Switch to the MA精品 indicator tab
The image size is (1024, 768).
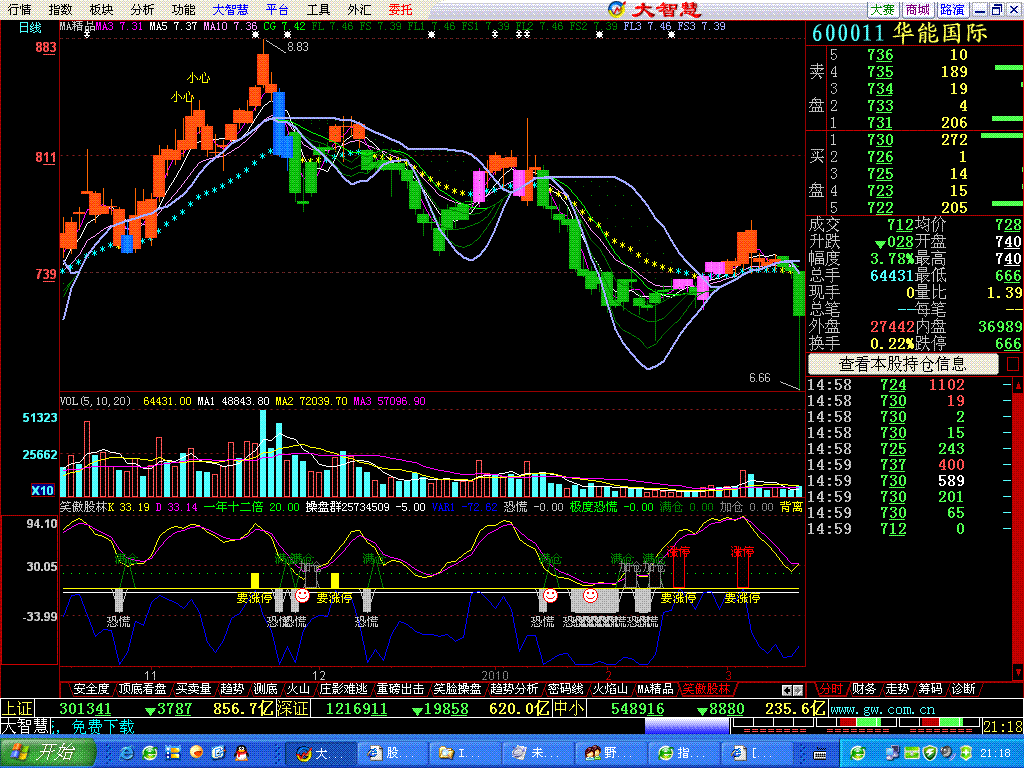tap(655, 689)
